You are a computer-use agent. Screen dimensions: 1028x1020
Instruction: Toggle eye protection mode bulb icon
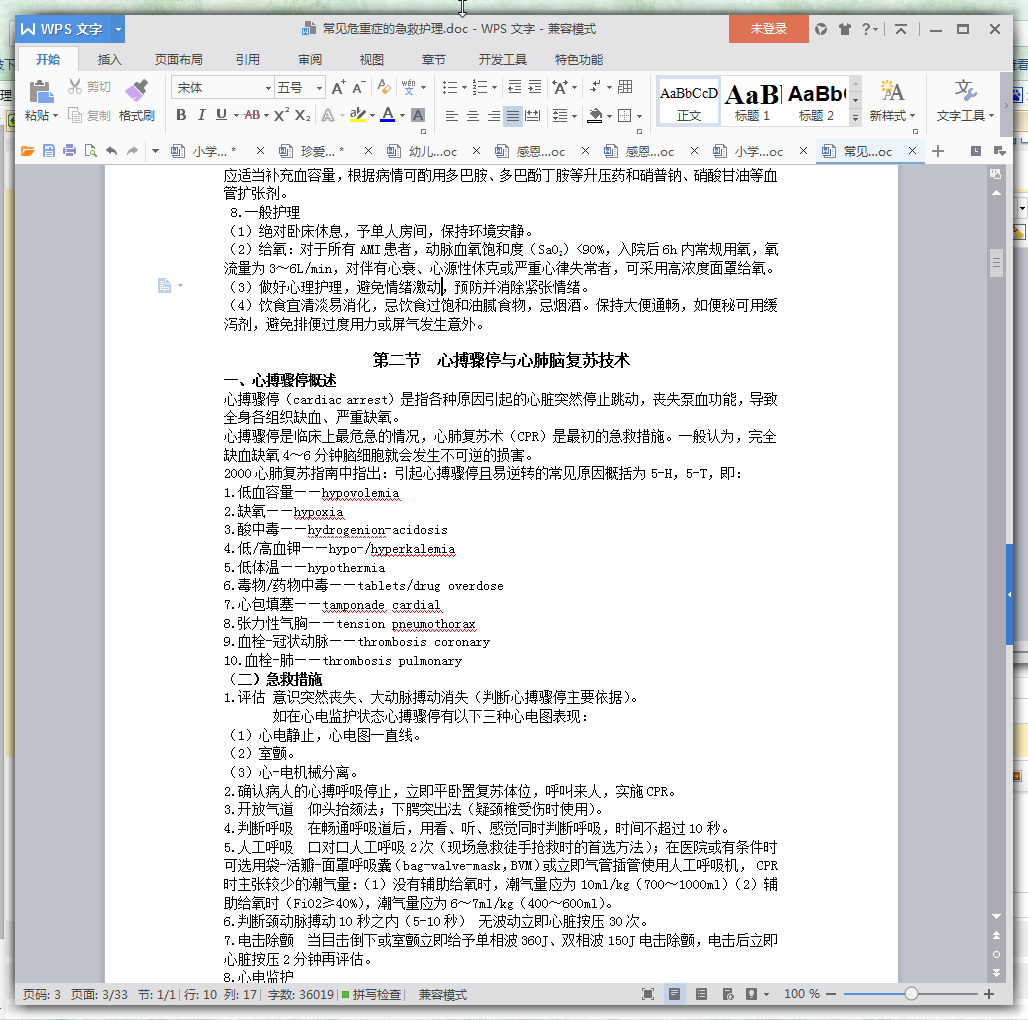coord(751,994)
